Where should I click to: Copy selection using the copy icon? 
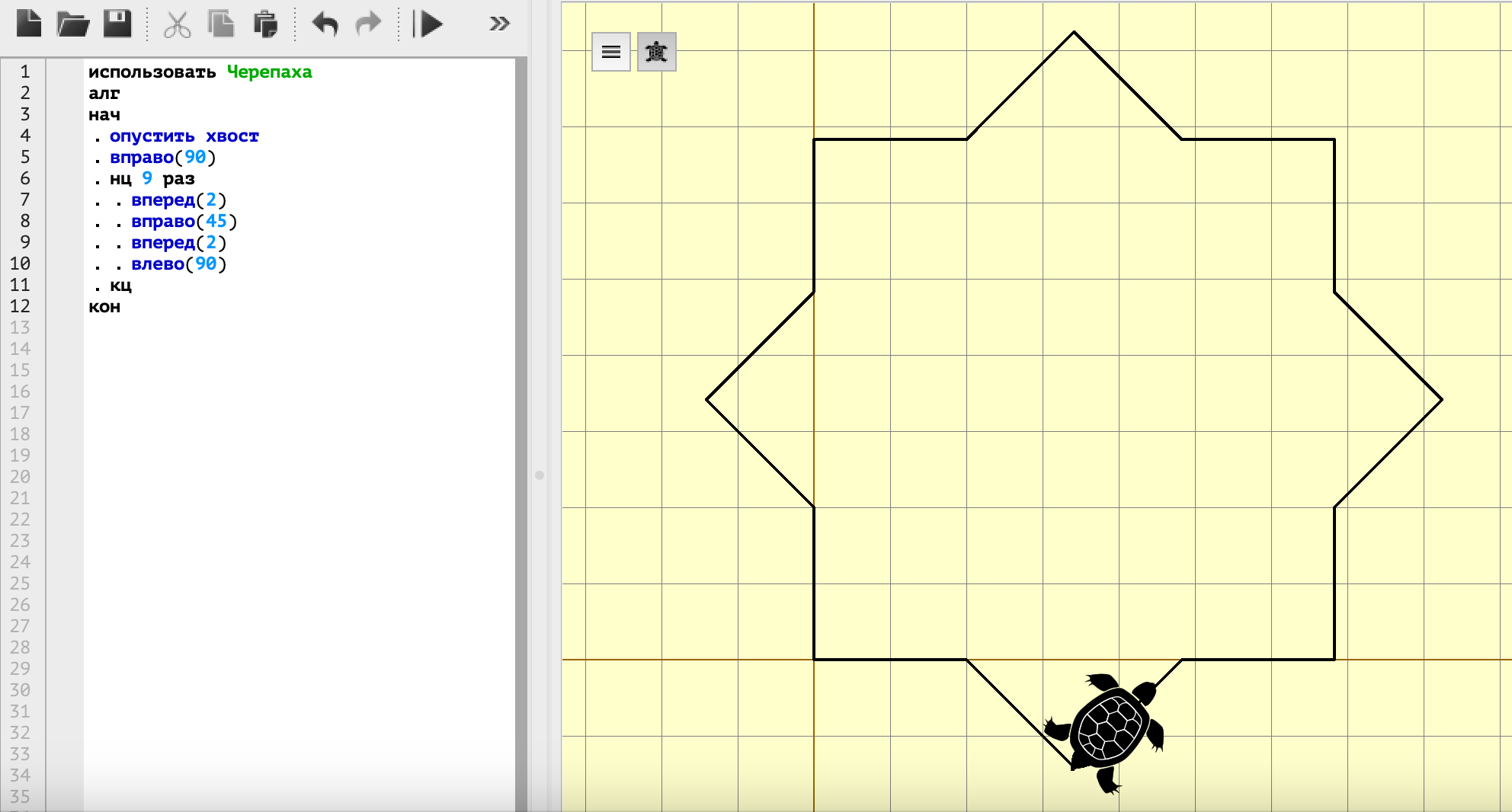point(221,24)
